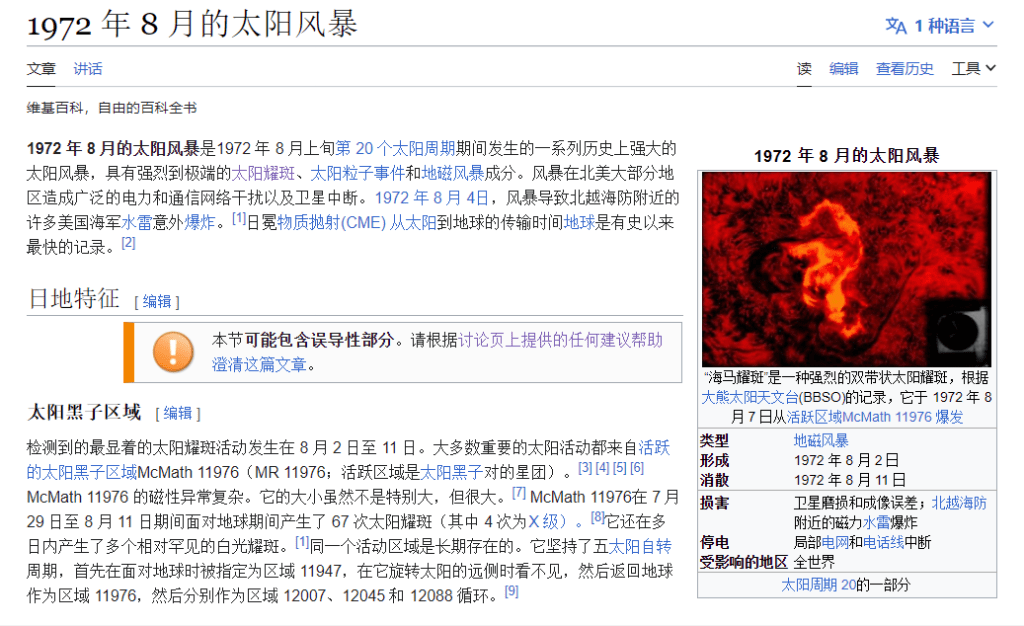Open the 1972 年 8 月 4日 link
1024x626 pixels.
[x=432, y=198]
